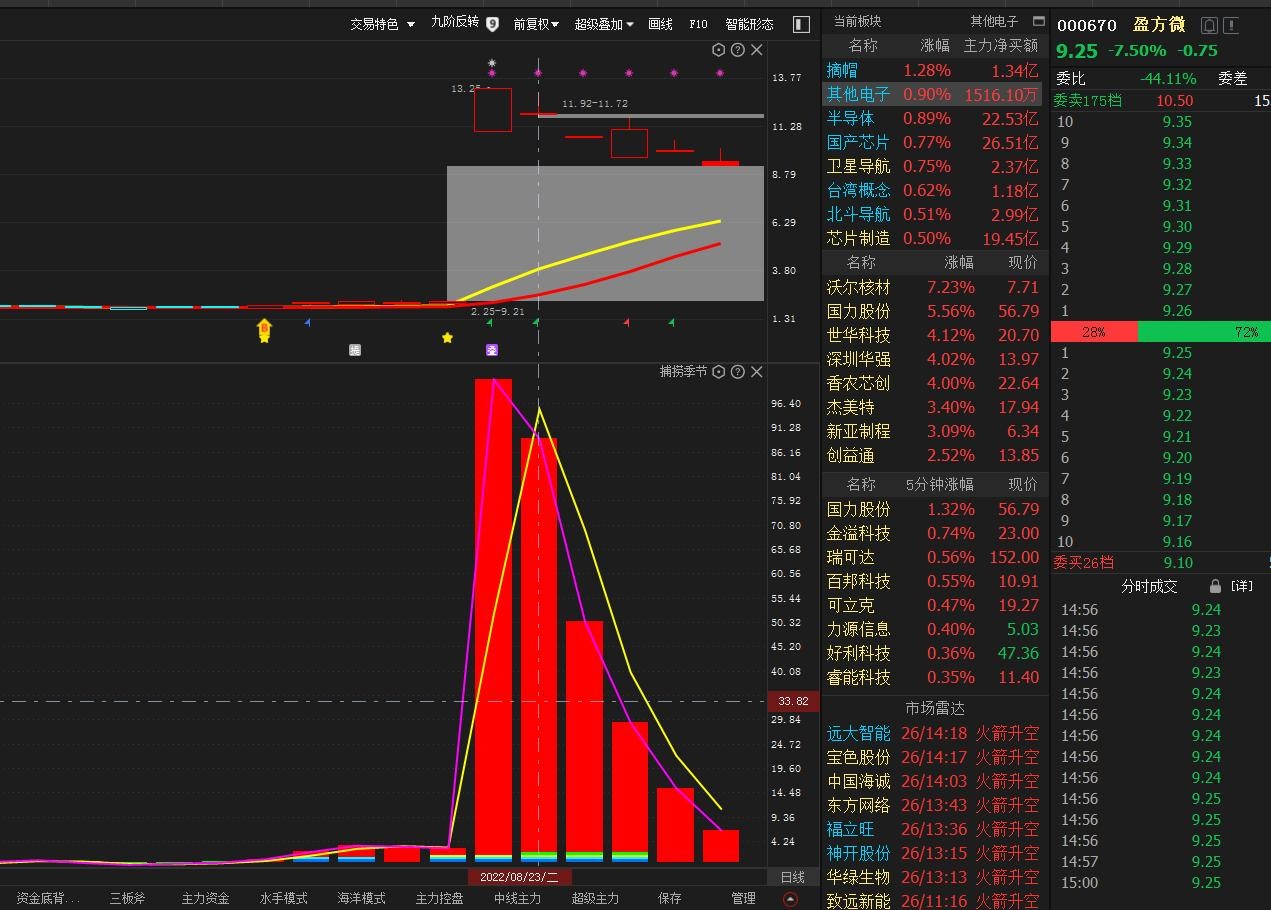Toggle the red circular collapse button at bottom
The width and height of the screenshot is (1271, 910).
[790, 899]
